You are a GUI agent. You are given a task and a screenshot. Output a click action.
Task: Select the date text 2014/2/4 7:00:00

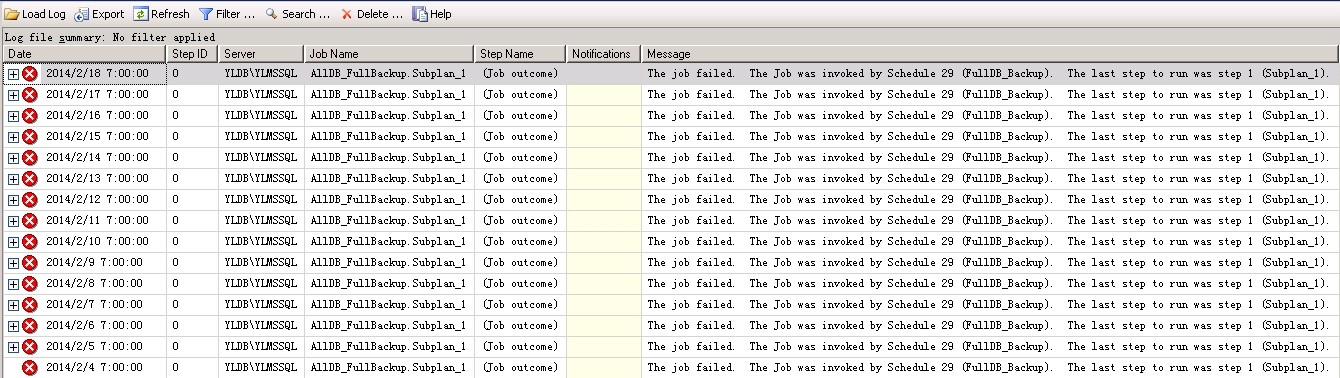[94, 368]
